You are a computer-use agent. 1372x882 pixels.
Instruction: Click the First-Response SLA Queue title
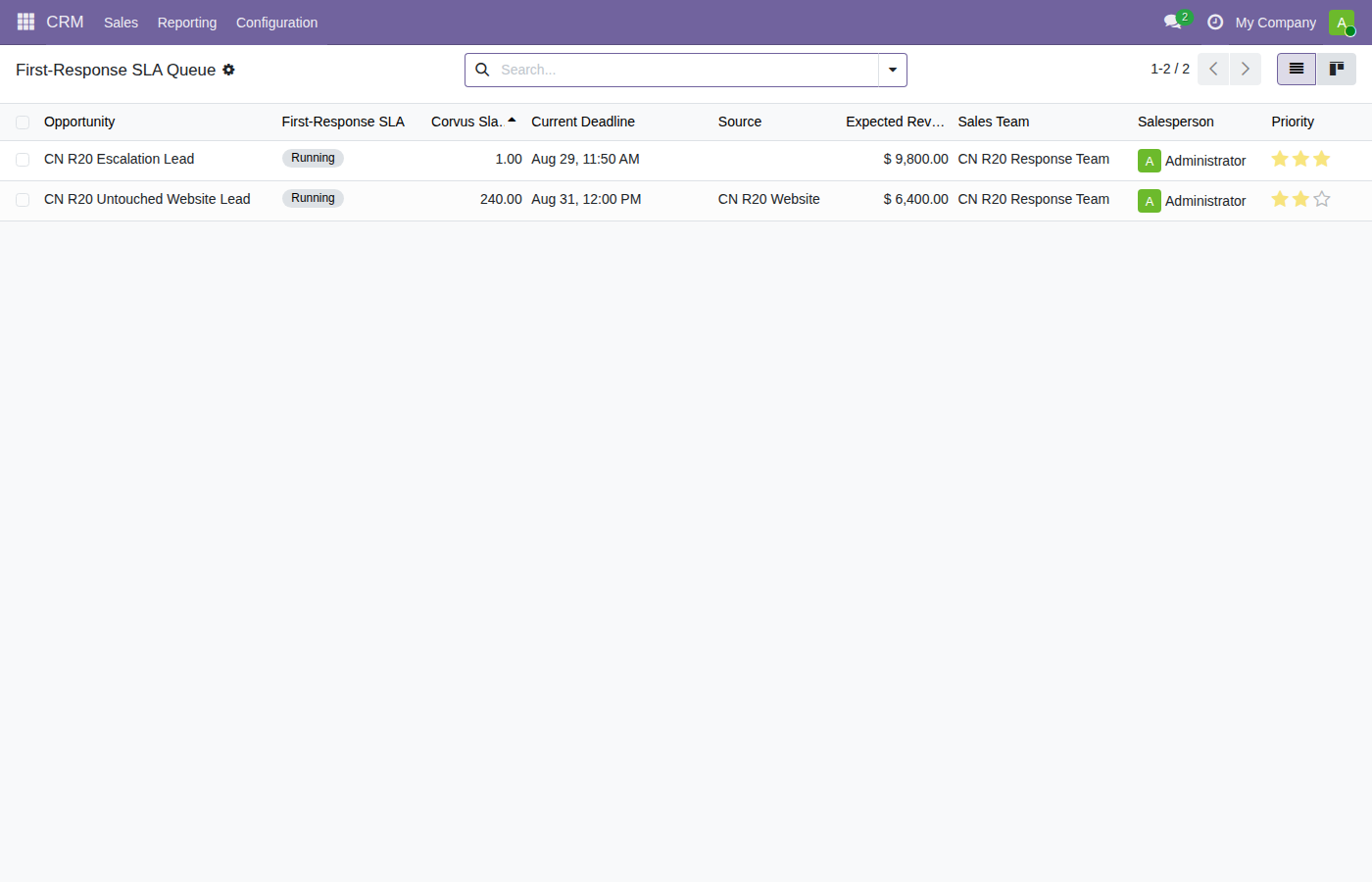[x=116, y=70]
